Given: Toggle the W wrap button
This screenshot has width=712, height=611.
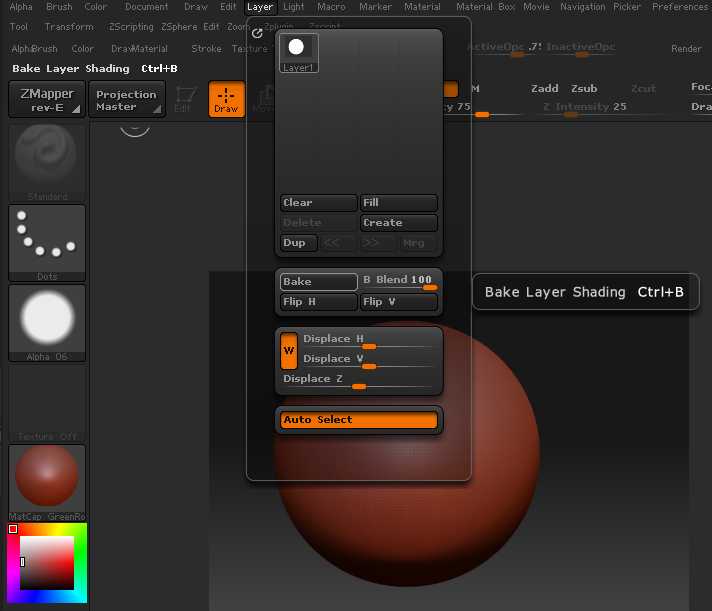Looking at the screenshot, I should pyautogui.click(x=288, y=350).
